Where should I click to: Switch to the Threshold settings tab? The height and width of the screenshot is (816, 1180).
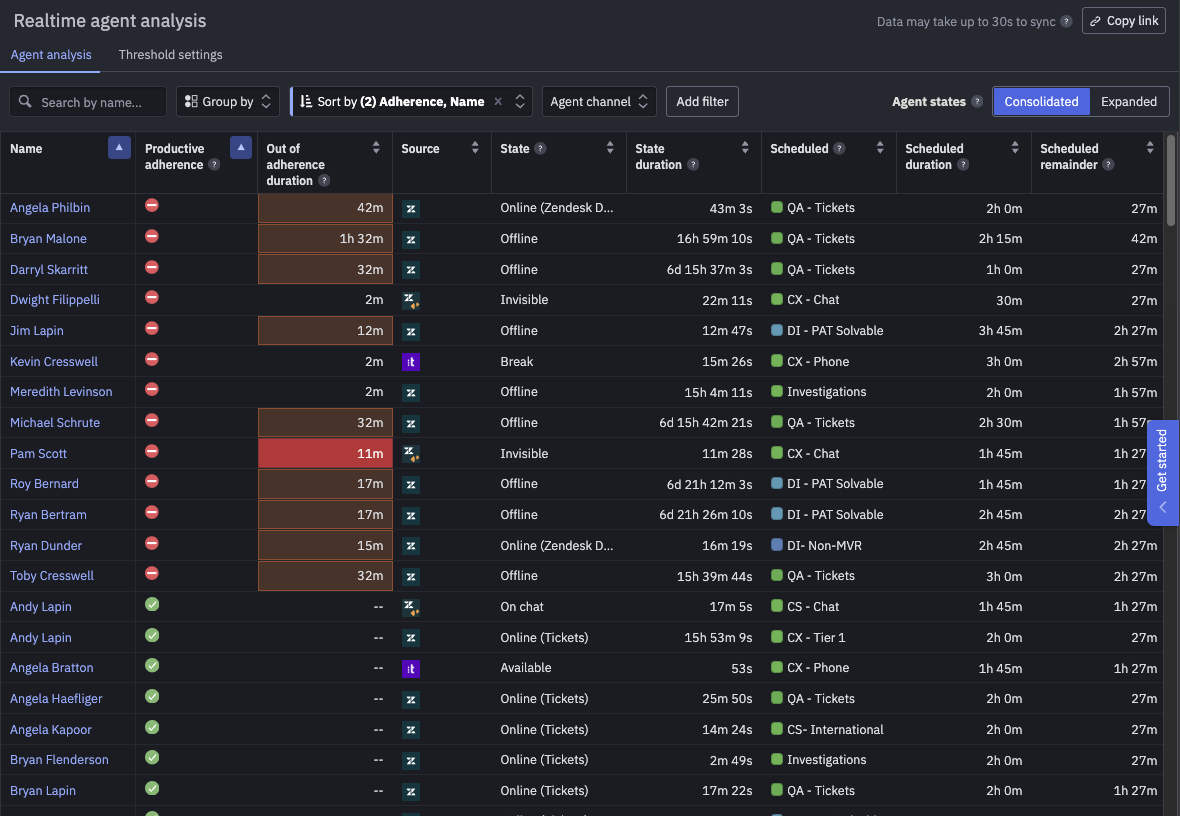170,55
